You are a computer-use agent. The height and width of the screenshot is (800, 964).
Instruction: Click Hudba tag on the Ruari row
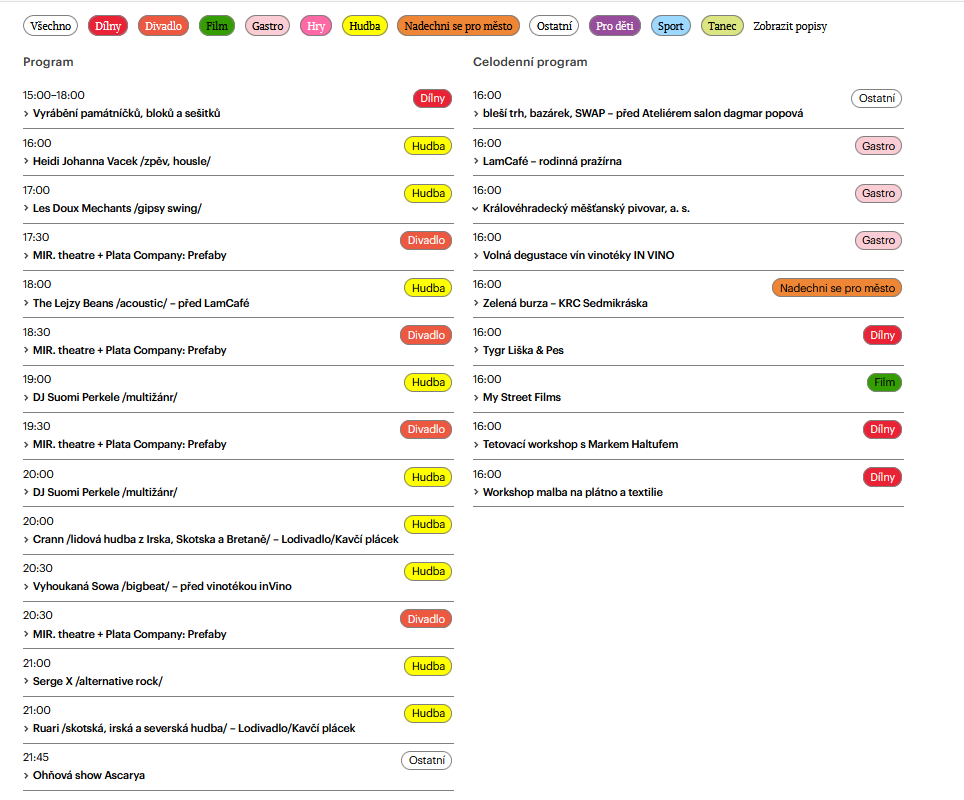428,713
